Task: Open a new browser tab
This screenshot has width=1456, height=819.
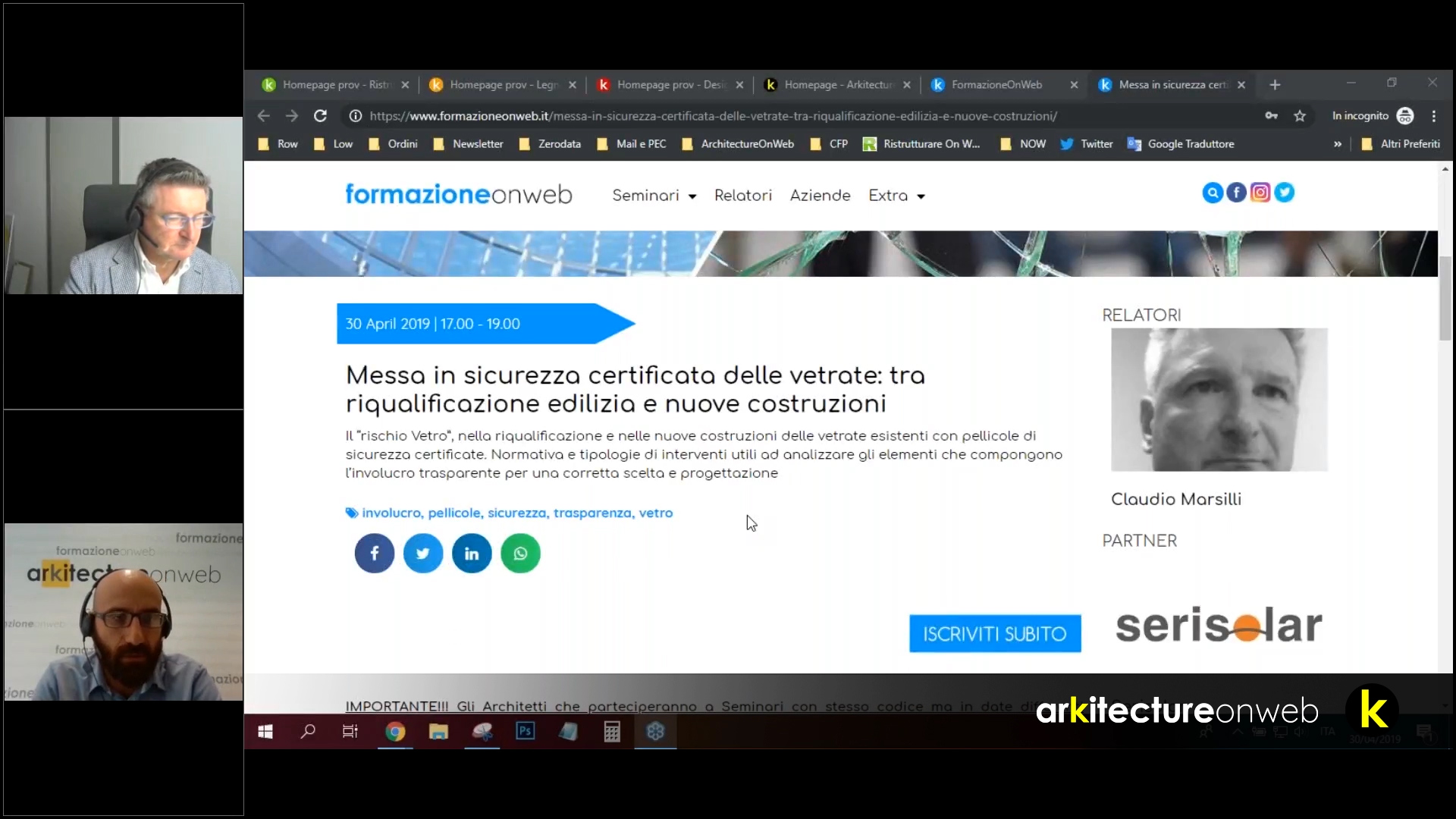Action: point(1275,85)
